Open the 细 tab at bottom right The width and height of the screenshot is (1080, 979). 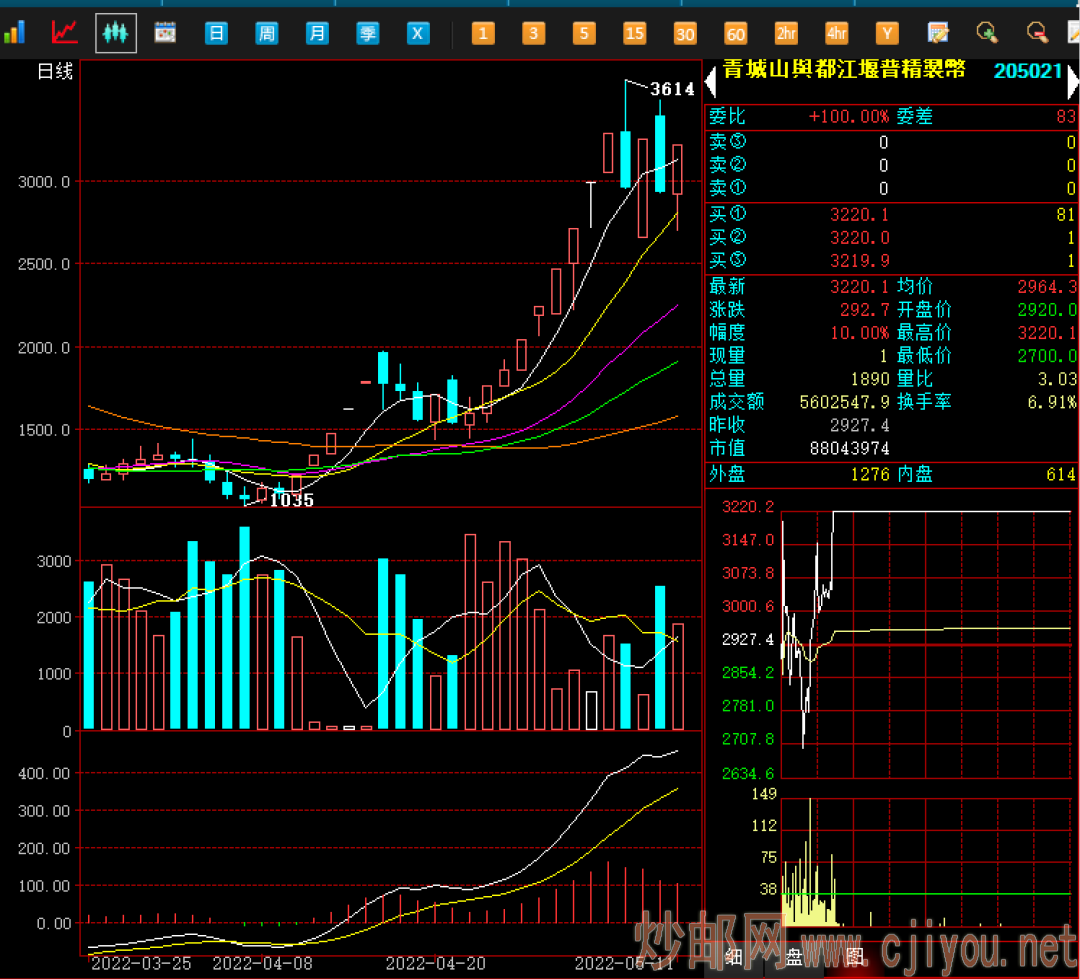[x=731, y=957]
